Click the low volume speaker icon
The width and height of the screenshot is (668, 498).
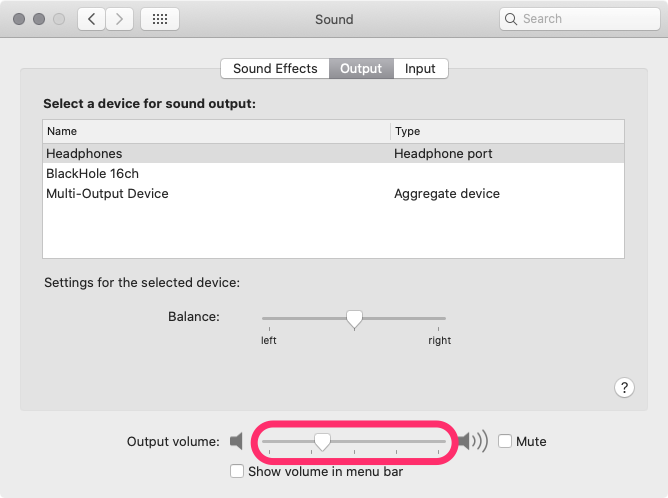[x=236, y=441]
